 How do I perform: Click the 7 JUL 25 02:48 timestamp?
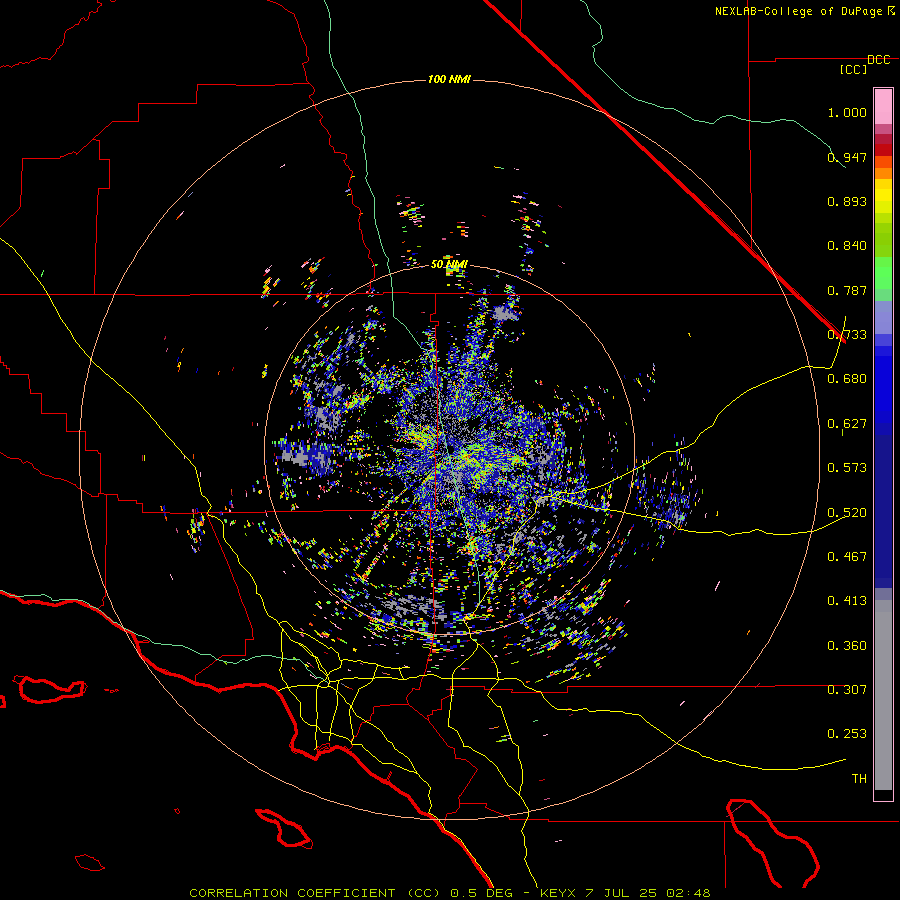point(648,893)
